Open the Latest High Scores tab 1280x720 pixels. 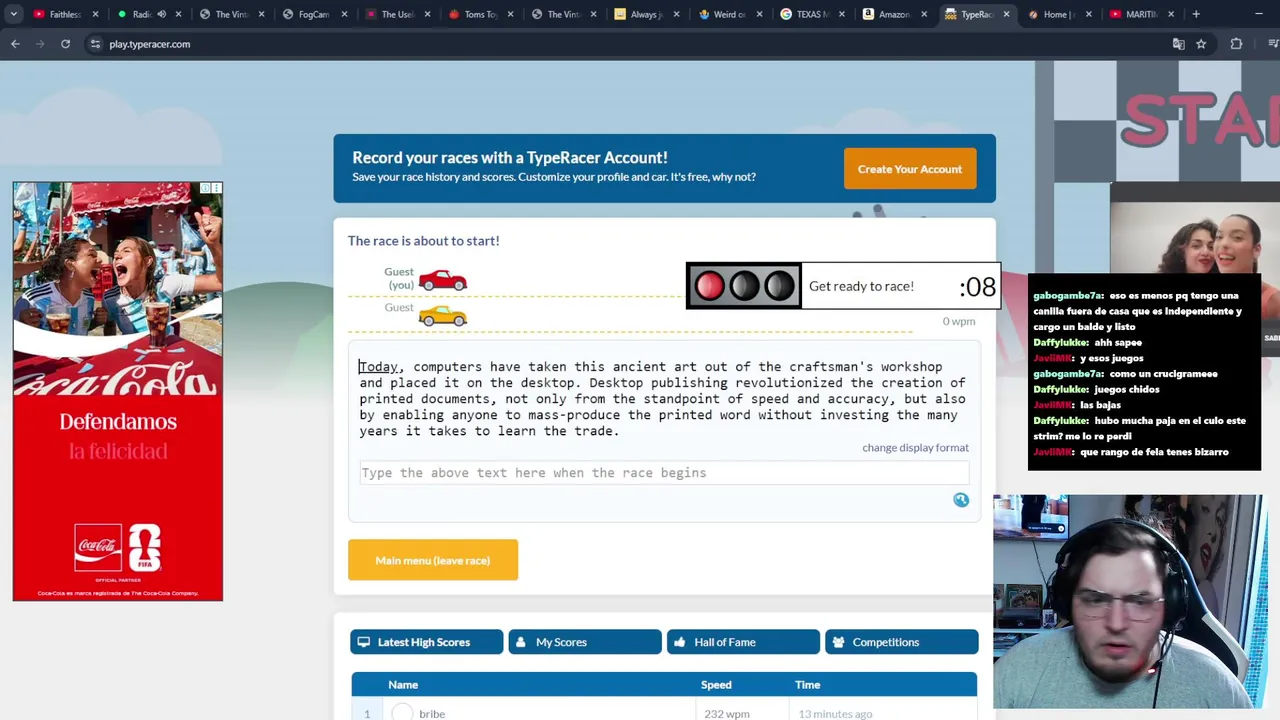point(427,642)
